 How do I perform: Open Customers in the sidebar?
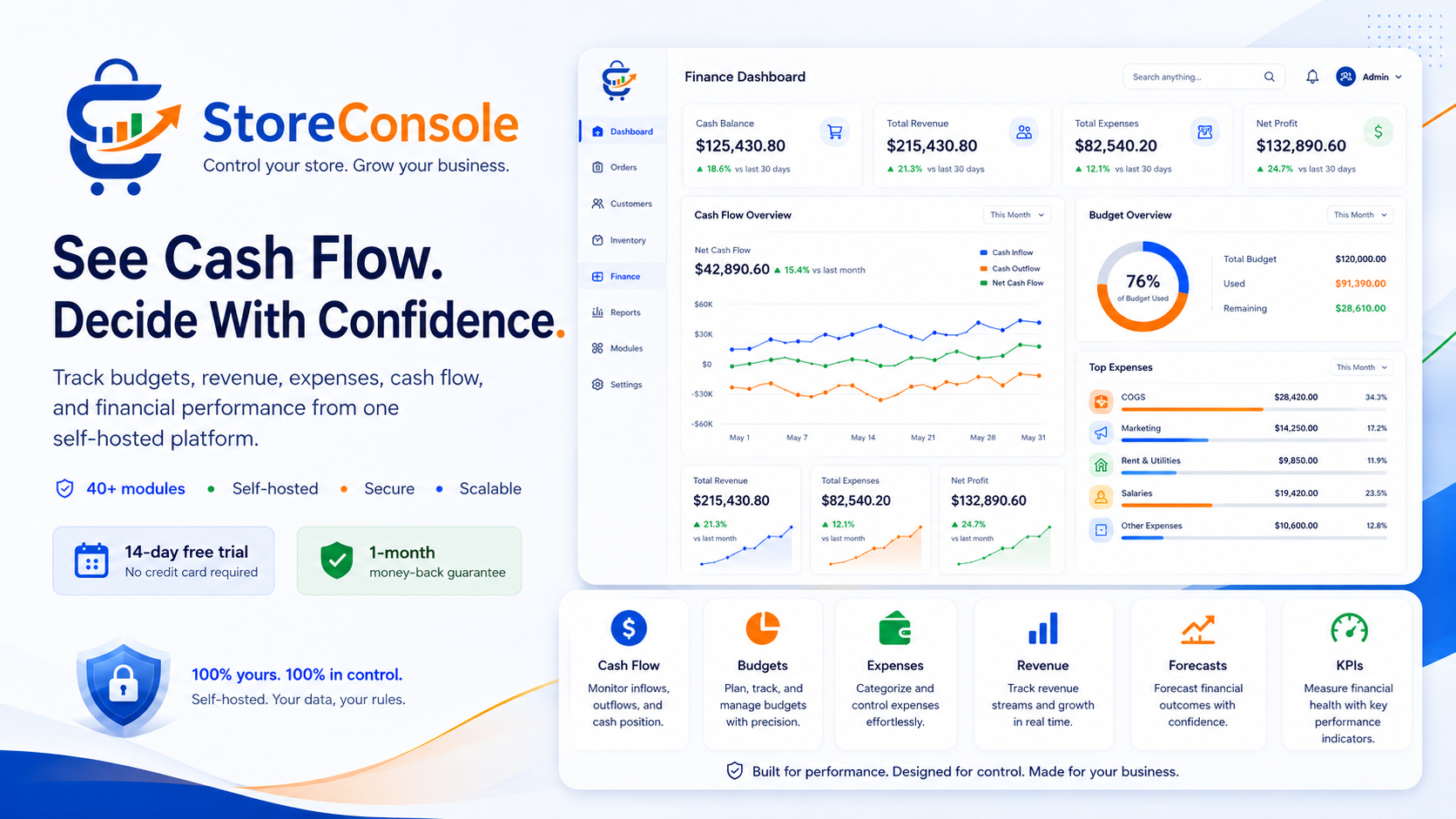[624, 204]
